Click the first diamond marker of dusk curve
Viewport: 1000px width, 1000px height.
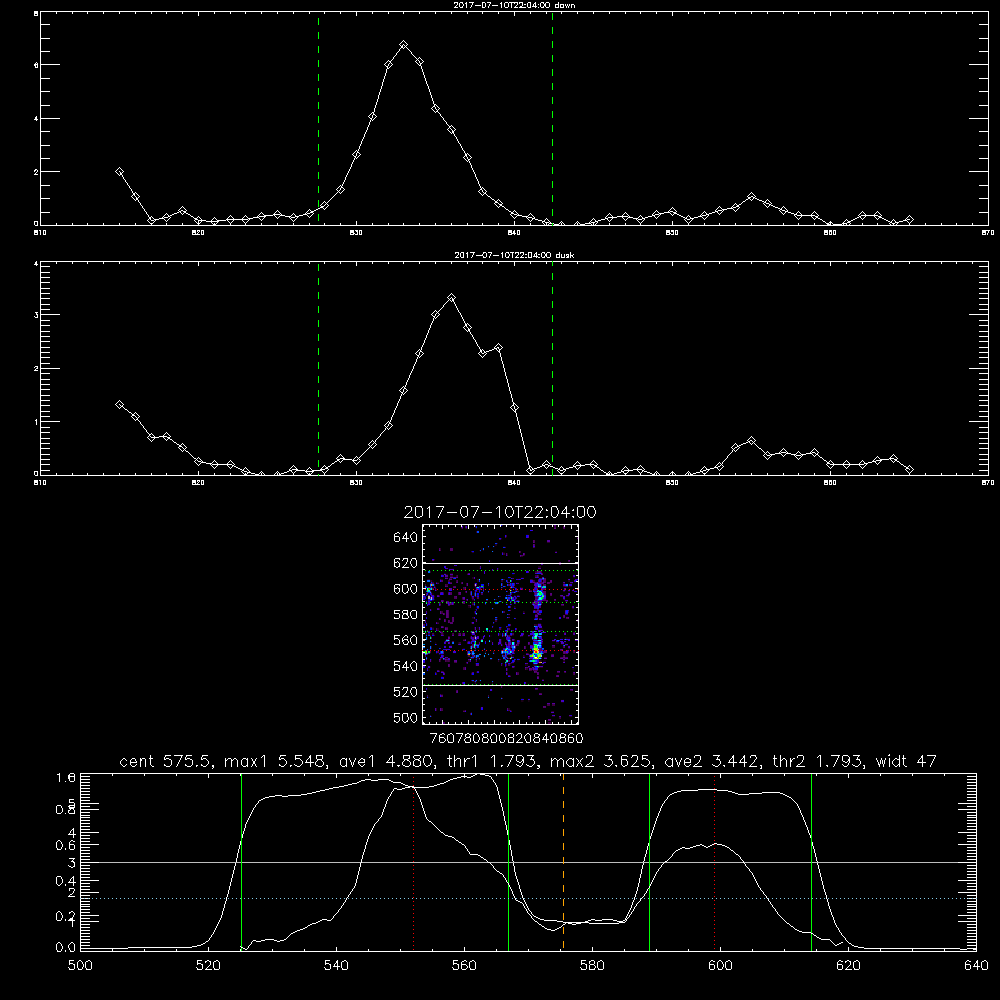[x=119, y=404]
